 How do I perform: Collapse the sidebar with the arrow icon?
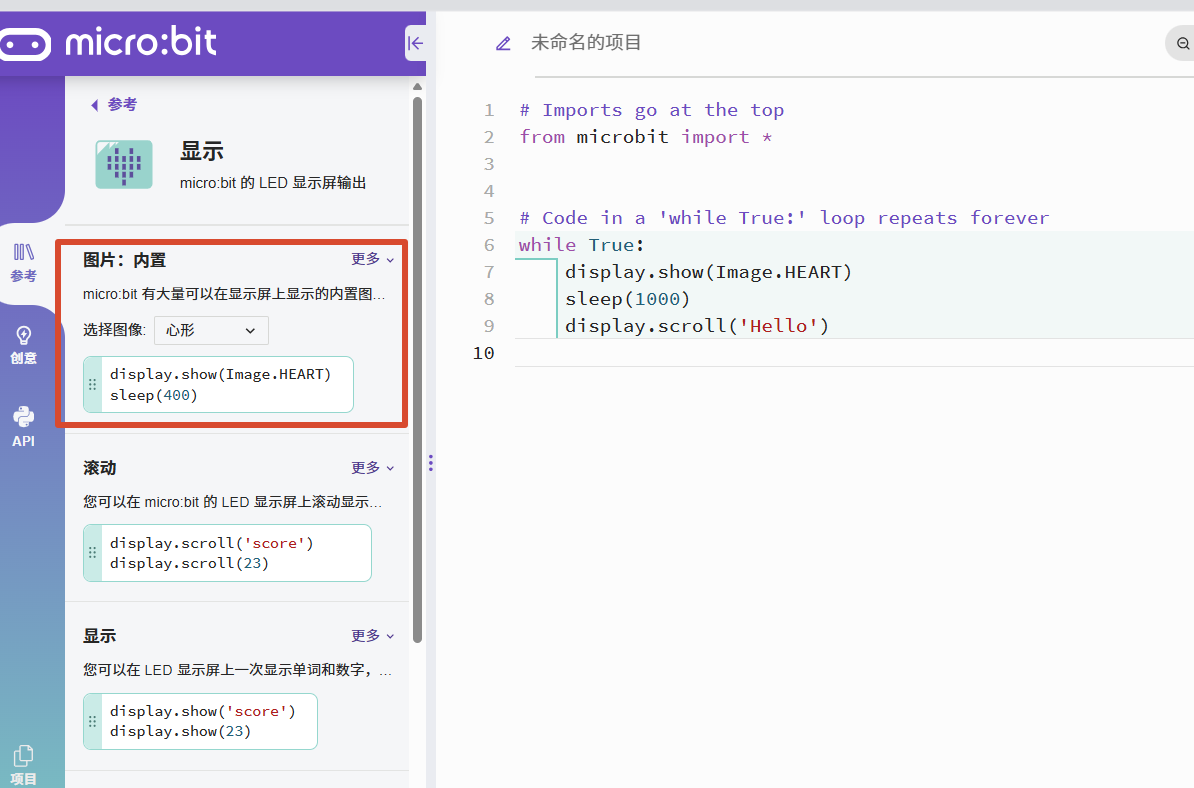point(415,43)
